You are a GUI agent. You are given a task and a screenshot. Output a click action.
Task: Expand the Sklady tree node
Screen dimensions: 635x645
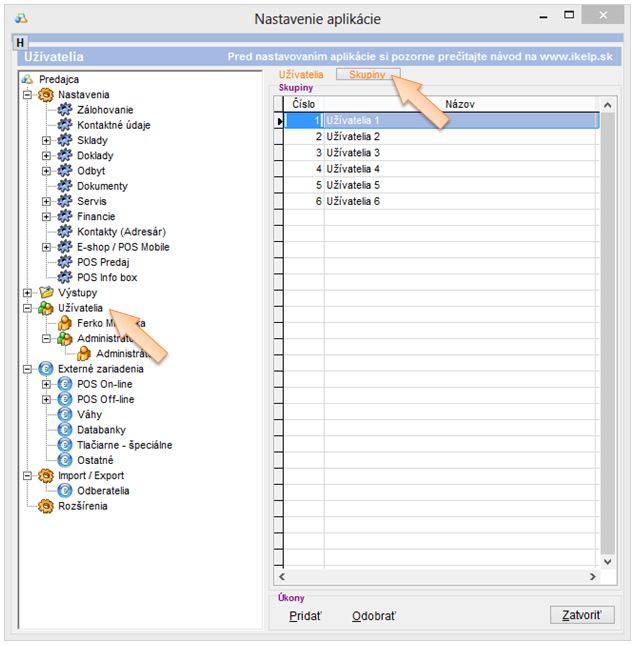pyautogui.click(x=46, y=141)
